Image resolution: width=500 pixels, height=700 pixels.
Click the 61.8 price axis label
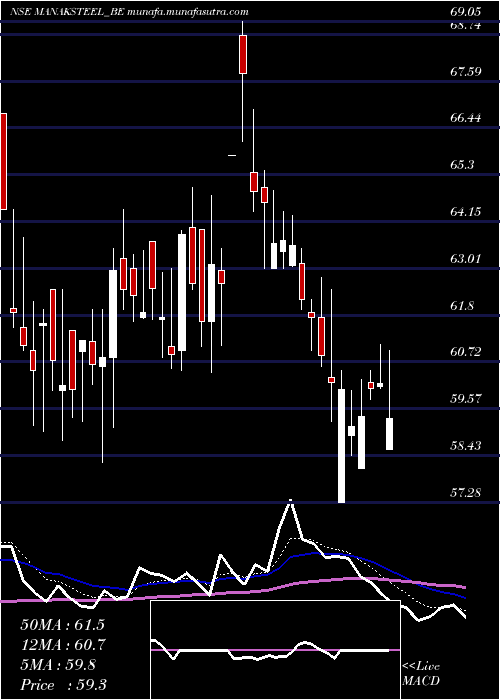click(x=462, y=306)
